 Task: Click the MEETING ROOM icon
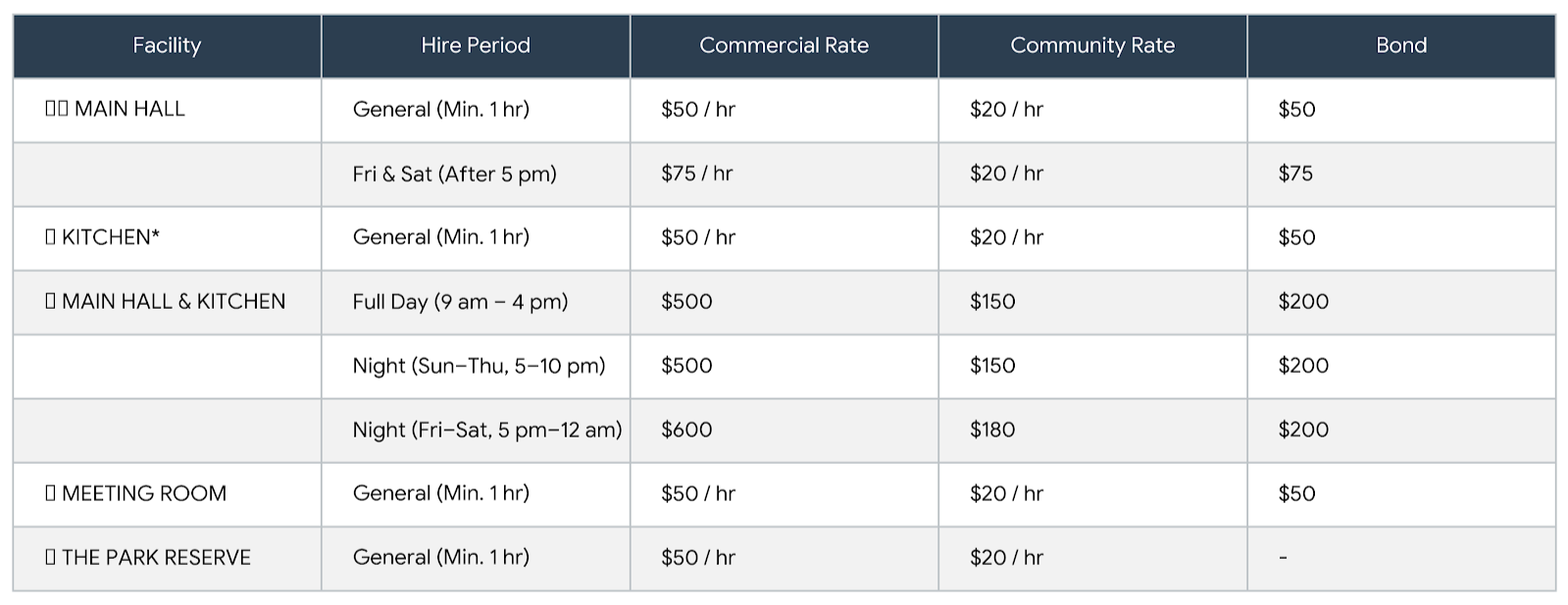tap(51, 493)
